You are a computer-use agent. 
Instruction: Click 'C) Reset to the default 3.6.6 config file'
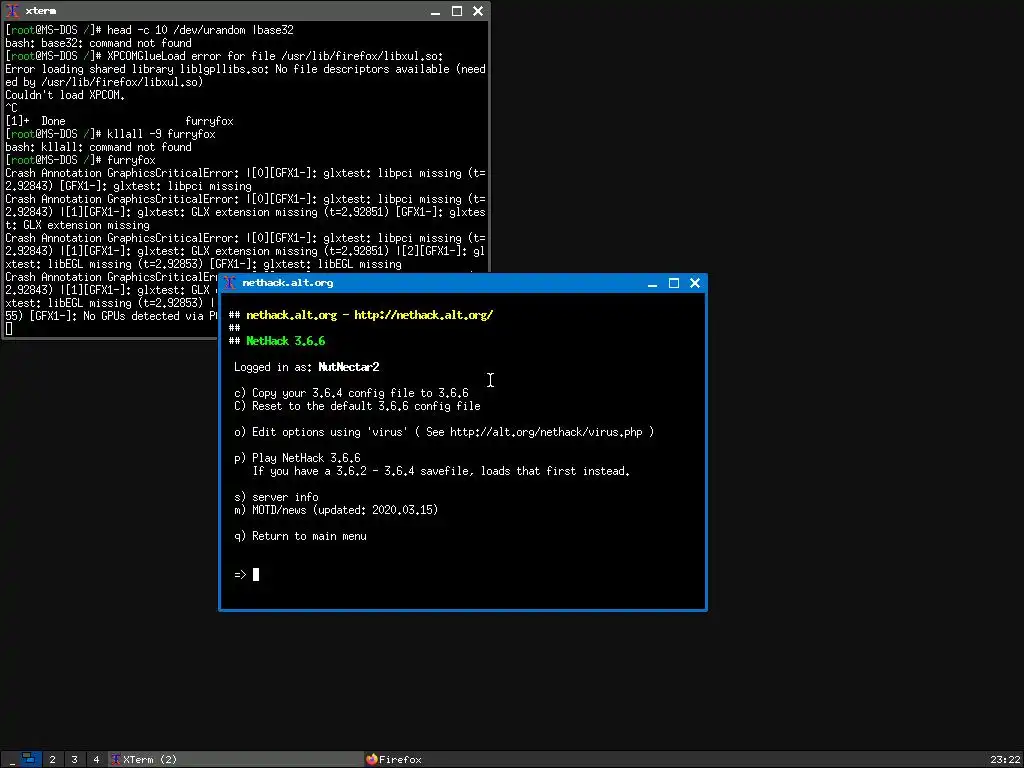point(357,406)
